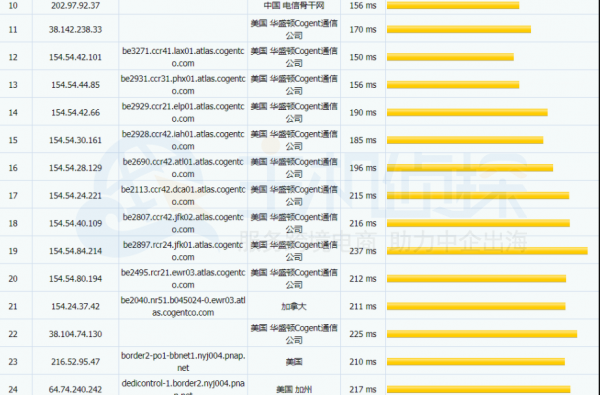Click the 加拿大 location cell in hop 21

coord(294,306)
